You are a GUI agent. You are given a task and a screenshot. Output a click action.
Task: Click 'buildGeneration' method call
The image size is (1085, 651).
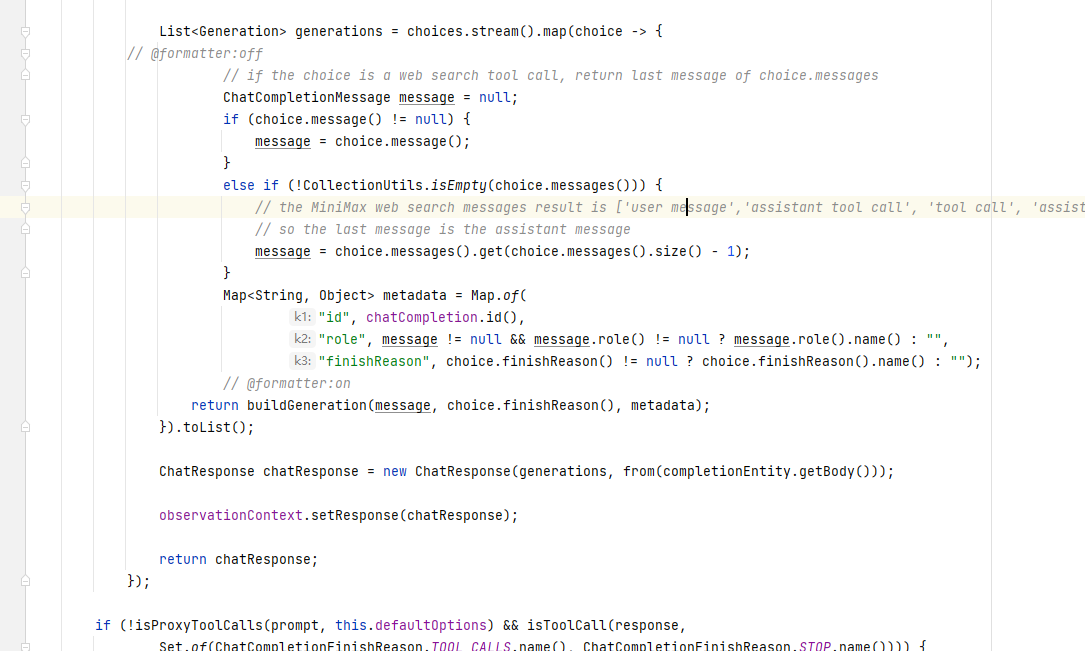click(307, 405)
